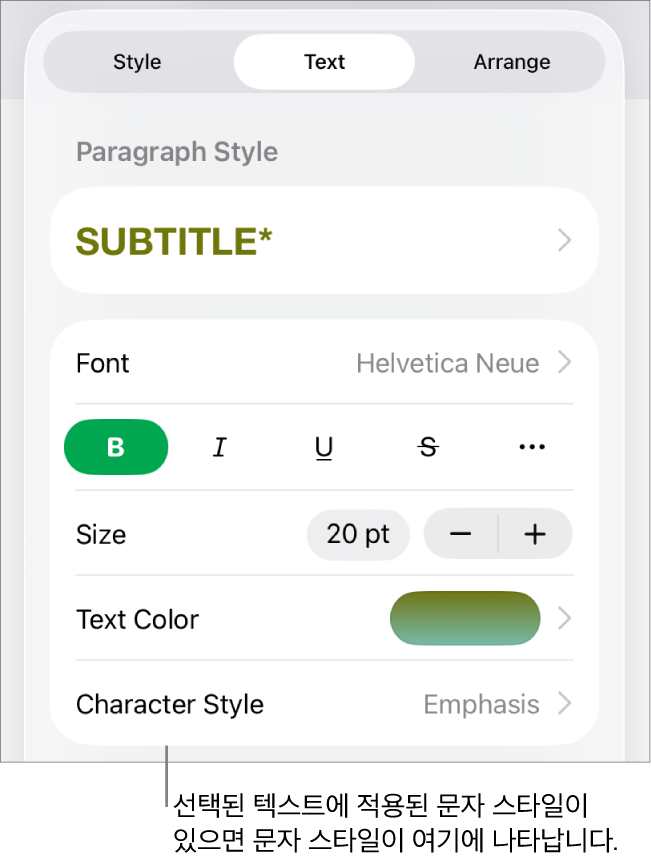The image size is (651, 865).
Task: Click the Character Style chevron
Action: [565, 704]
